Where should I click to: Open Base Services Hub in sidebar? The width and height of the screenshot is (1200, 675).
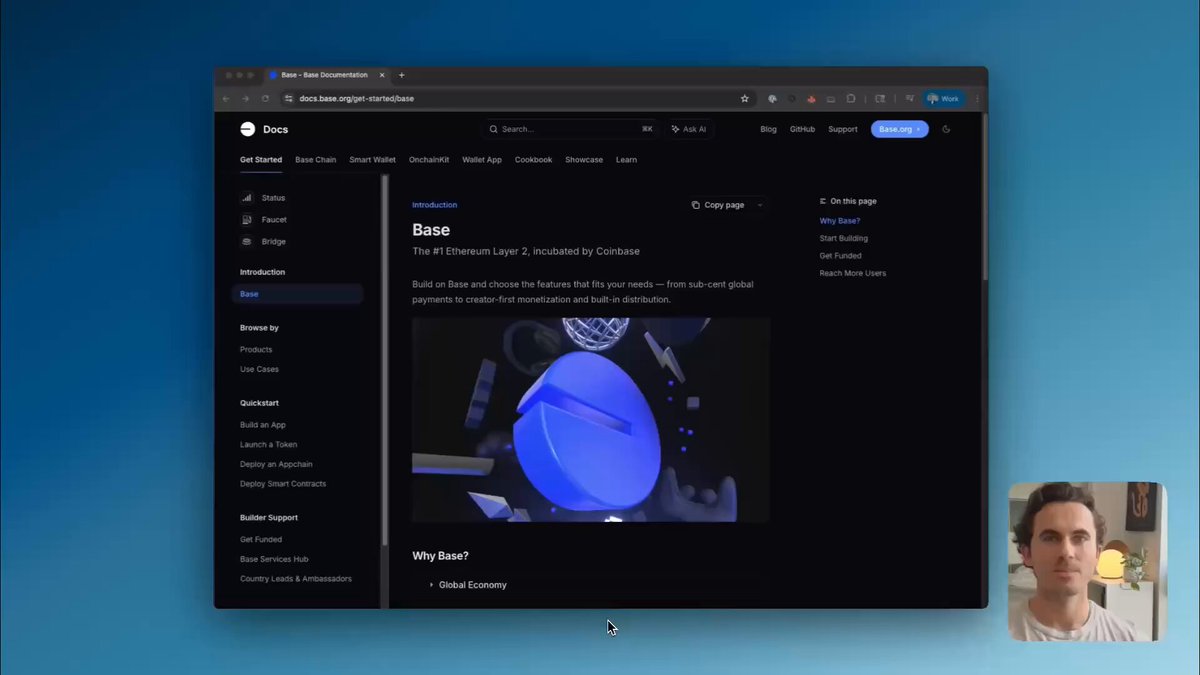[x=274, y=559]
